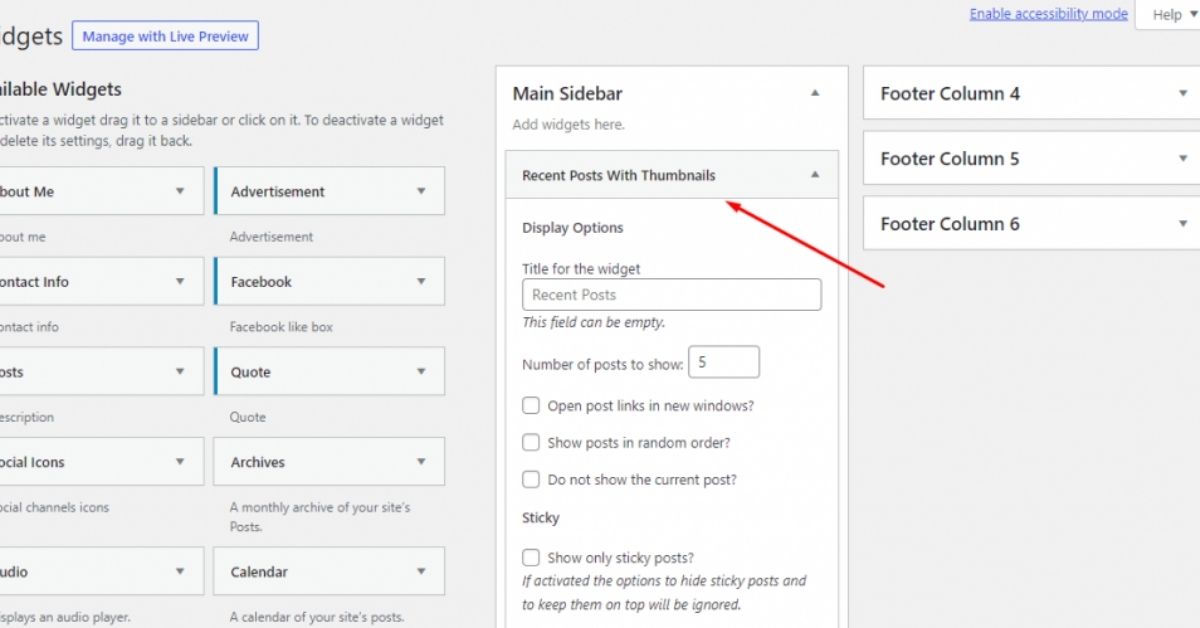Expand the Audio widget arrow
Screen dimensions: 1200x628
coord(181,572)
